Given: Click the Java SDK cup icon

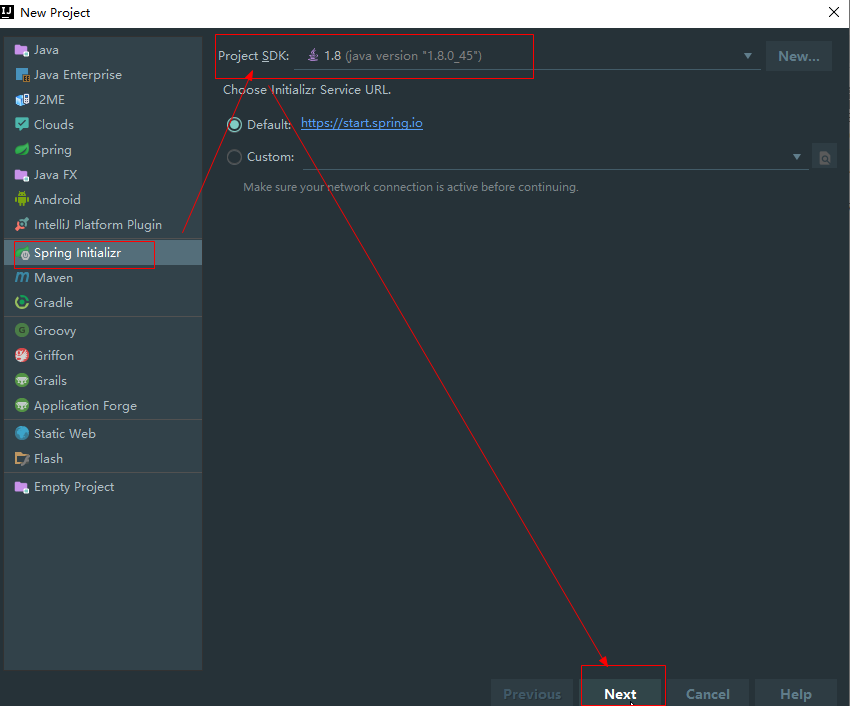Looking at the screenshot, I should 313,55.
